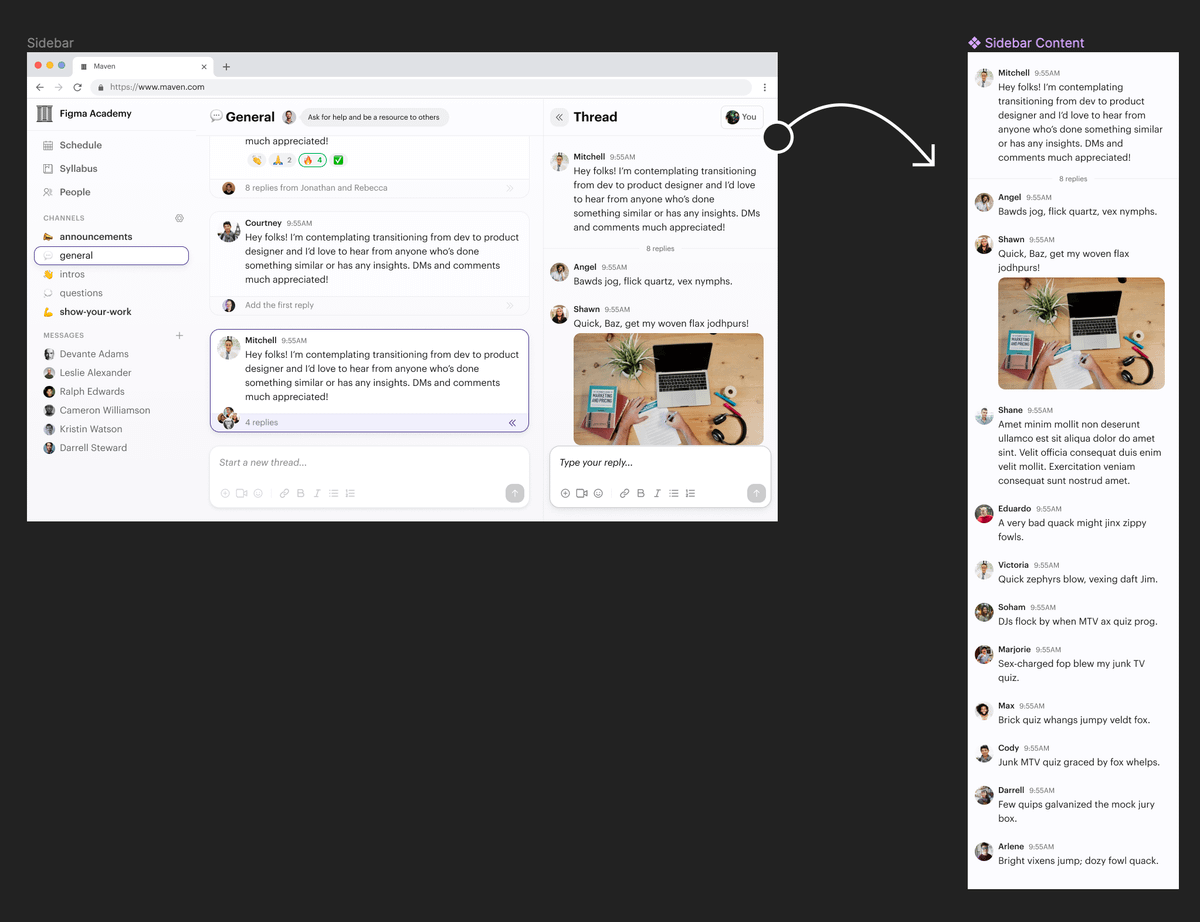Insert a link in the thread reply box

click(625, 493)
